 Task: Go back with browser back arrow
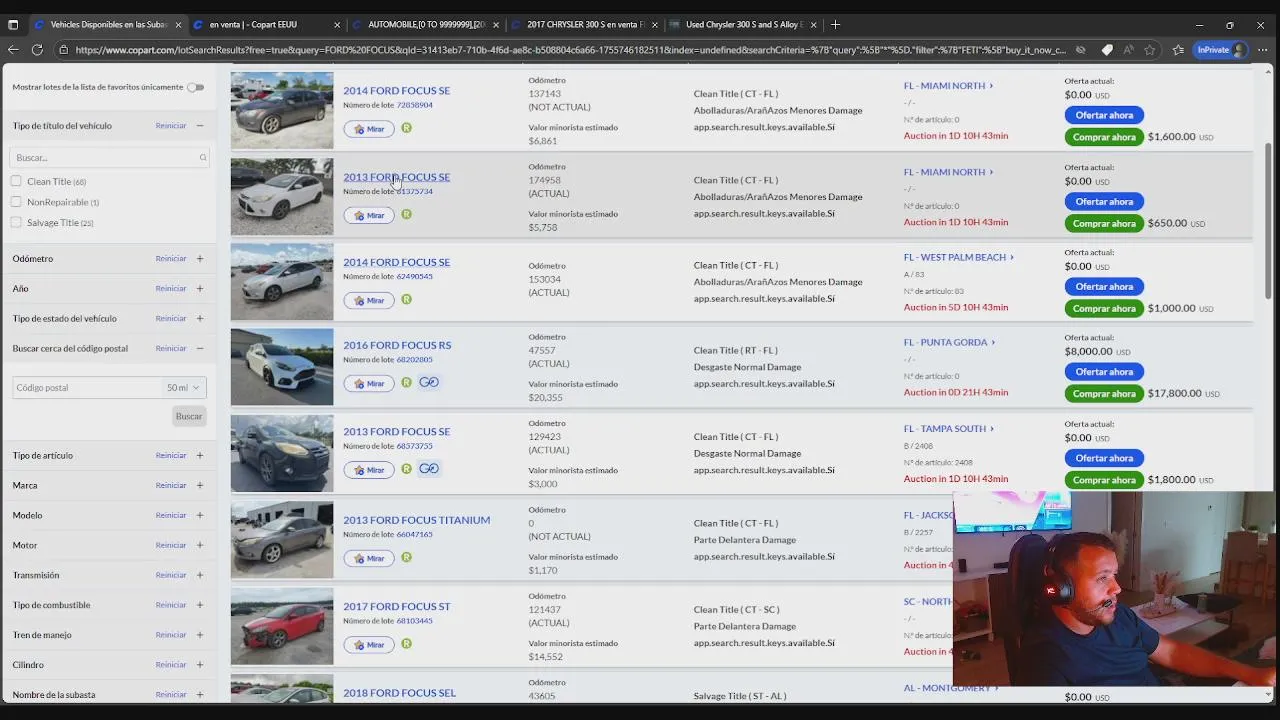(13, 49)
